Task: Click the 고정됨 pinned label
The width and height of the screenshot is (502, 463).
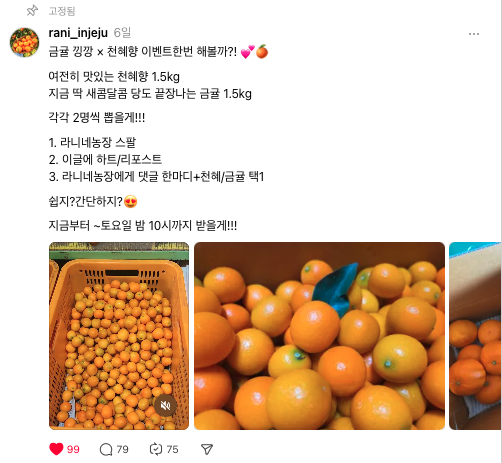Action: pos(62,11)
